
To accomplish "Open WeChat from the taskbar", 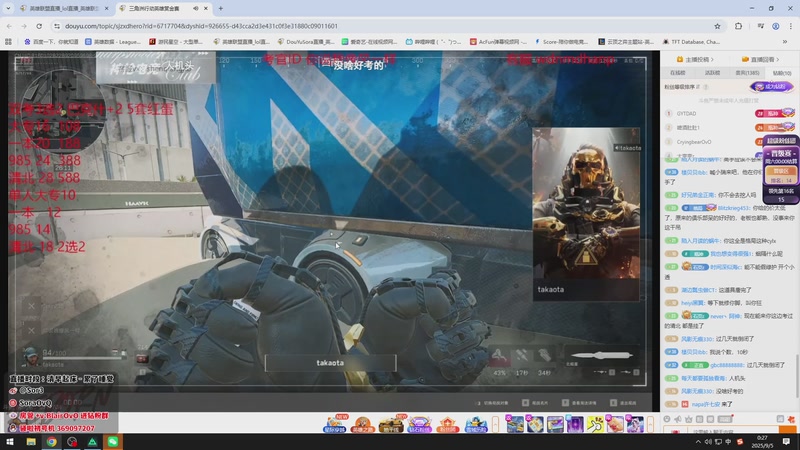I will pos(113,442).
